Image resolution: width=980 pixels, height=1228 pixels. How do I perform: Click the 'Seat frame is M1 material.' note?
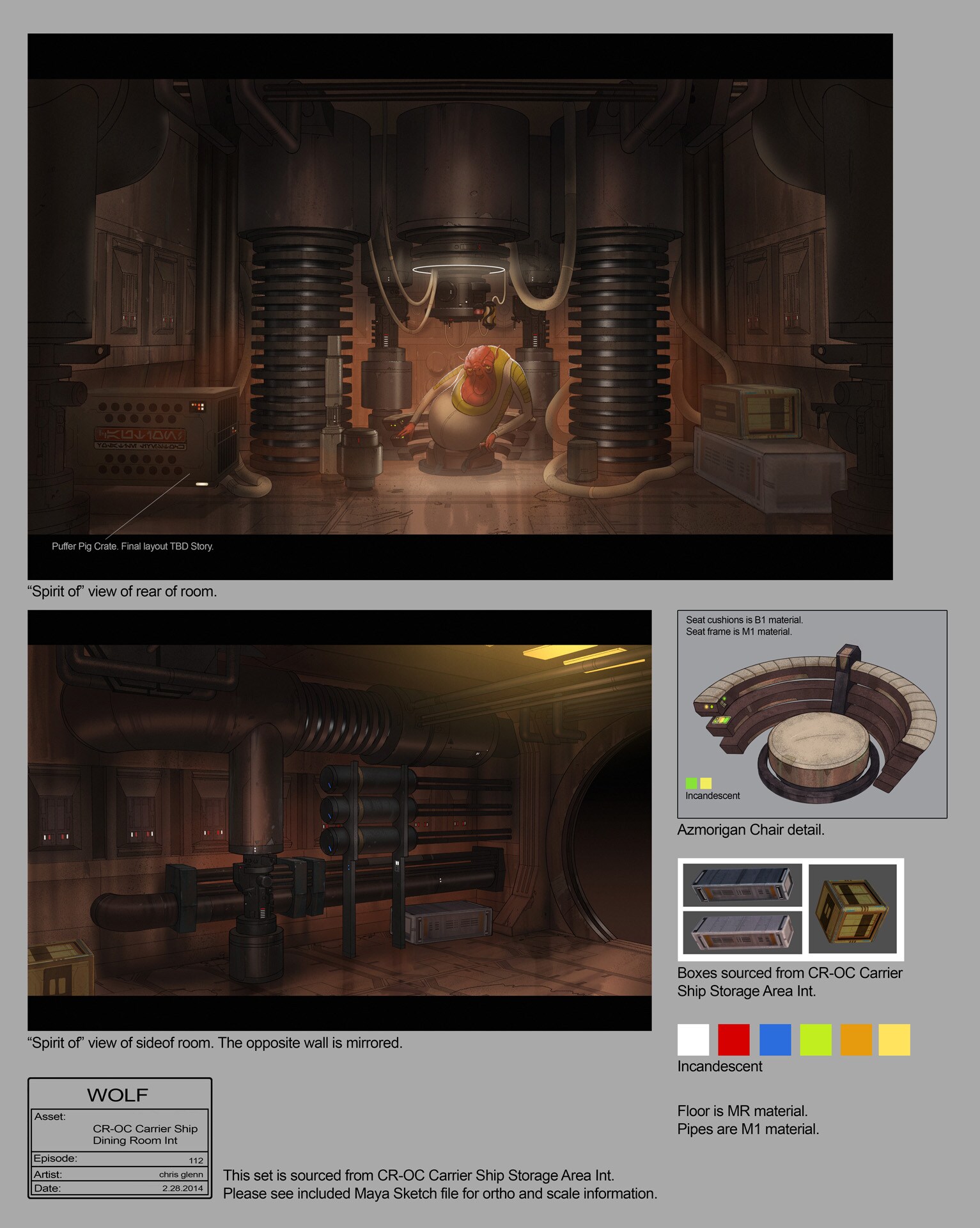coord(738,631)
